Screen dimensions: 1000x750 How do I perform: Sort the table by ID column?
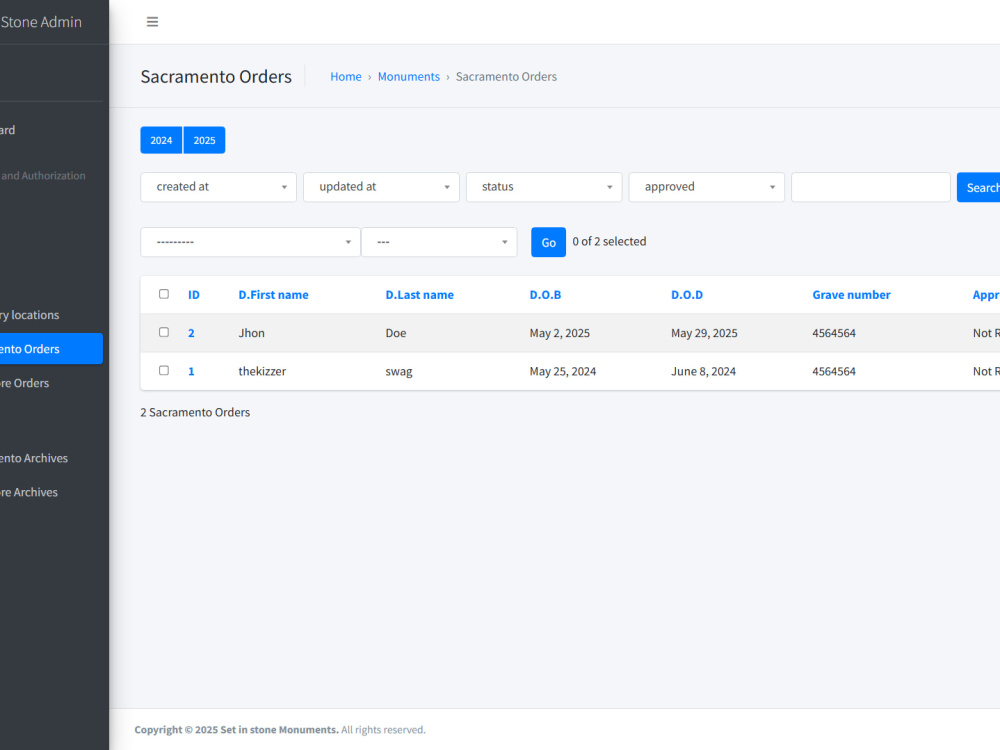click(194, 295)
